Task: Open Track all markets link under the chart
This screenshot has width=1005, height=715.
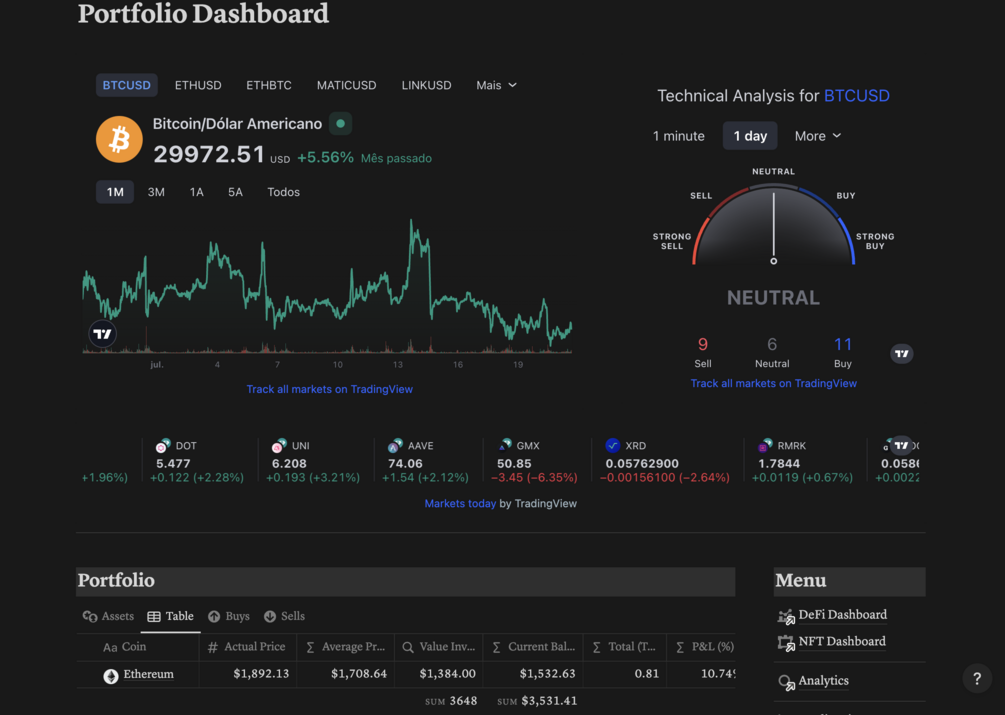Action: pyautogui.click(x=329, y=389)
